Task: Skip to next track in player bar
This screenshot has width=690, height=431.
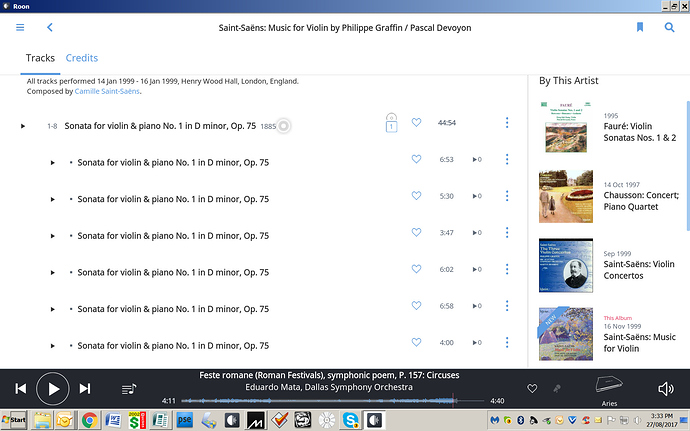Action: 84,389
